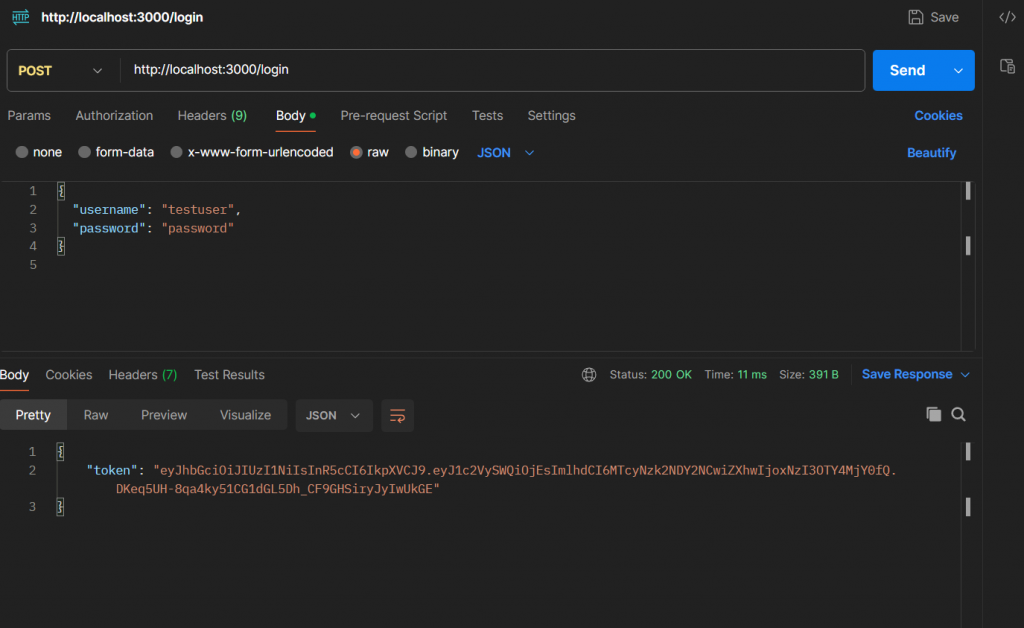Click the Beautify link

pos(931,153)
